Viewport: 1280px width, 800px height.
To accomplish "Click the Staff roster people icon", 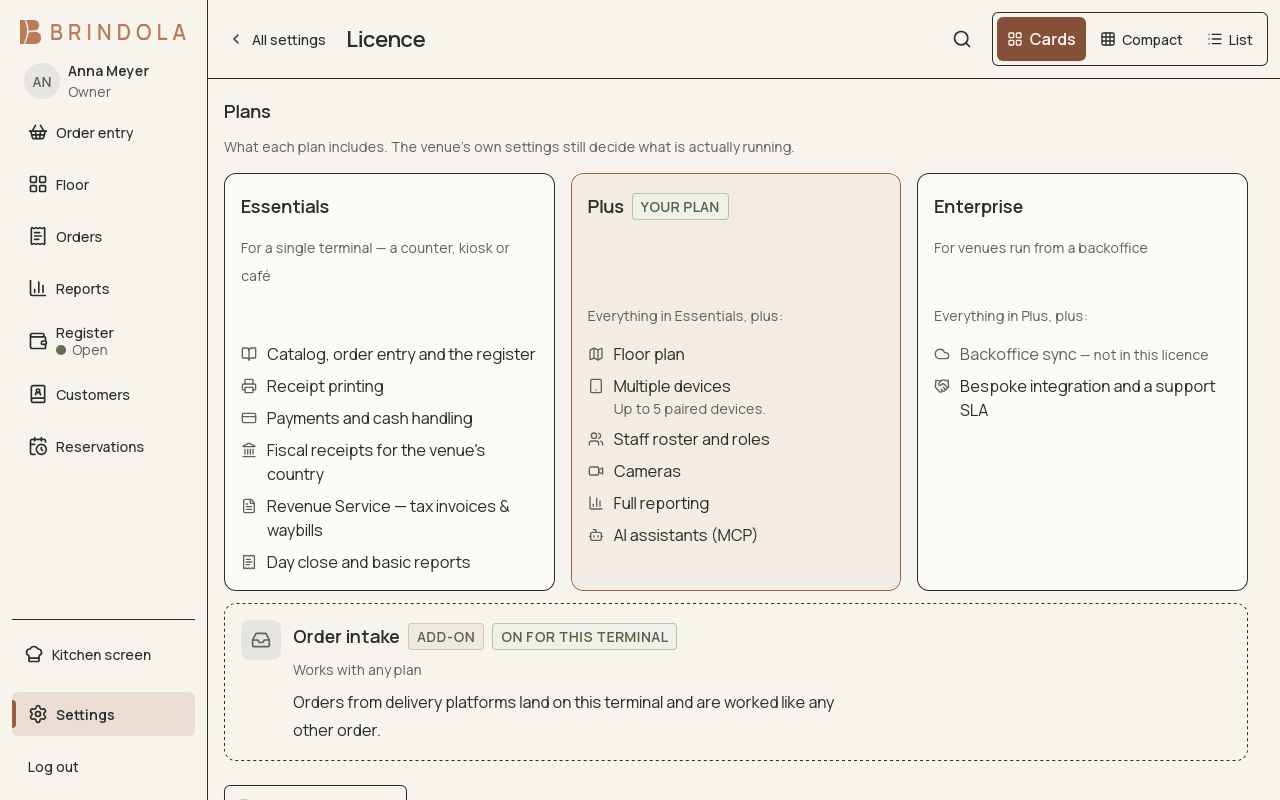I will [x=596, y=439].
